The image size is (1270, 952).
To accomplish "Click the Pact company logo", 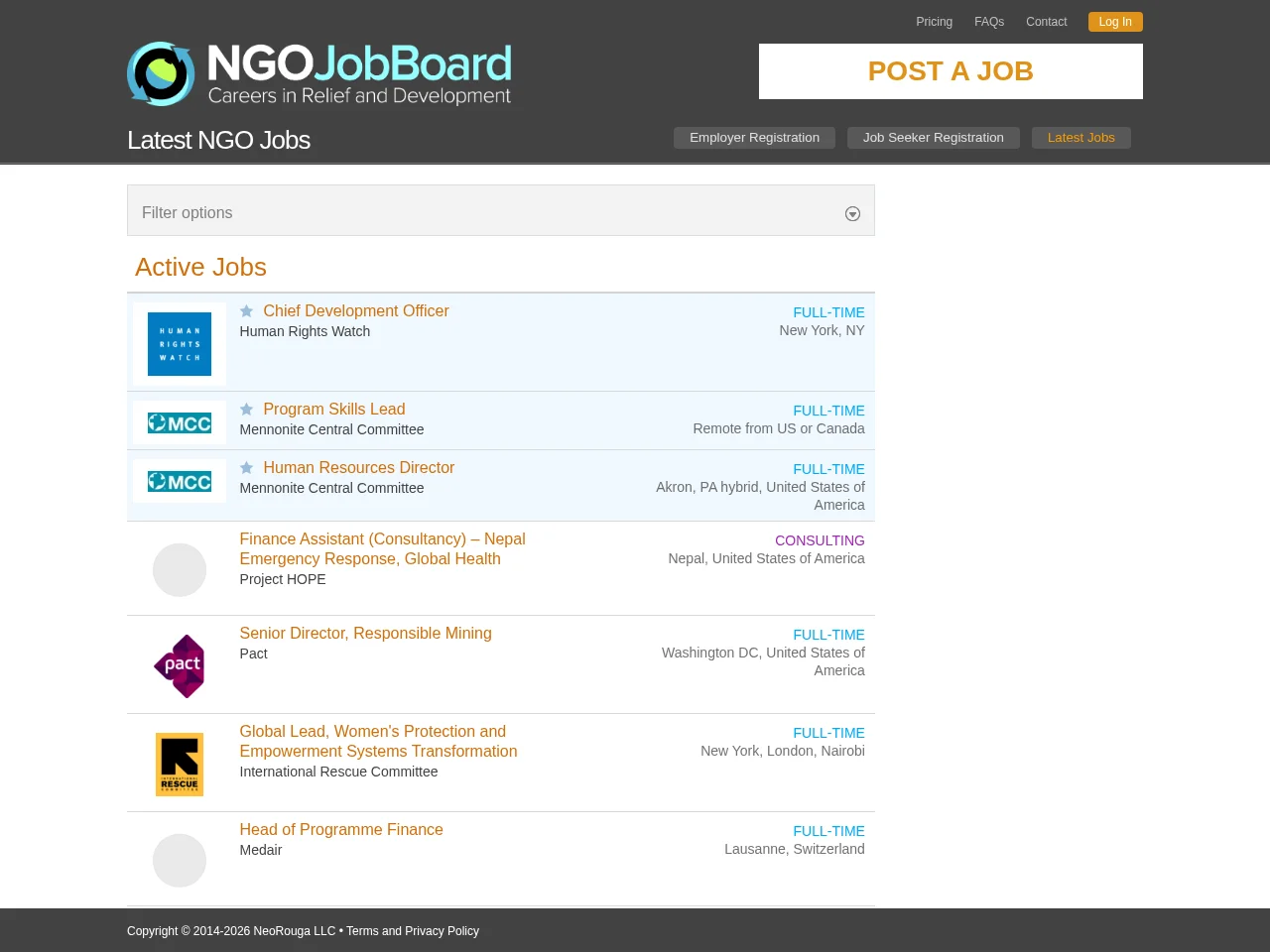I will pyautogui.click(x=180, y=666).
